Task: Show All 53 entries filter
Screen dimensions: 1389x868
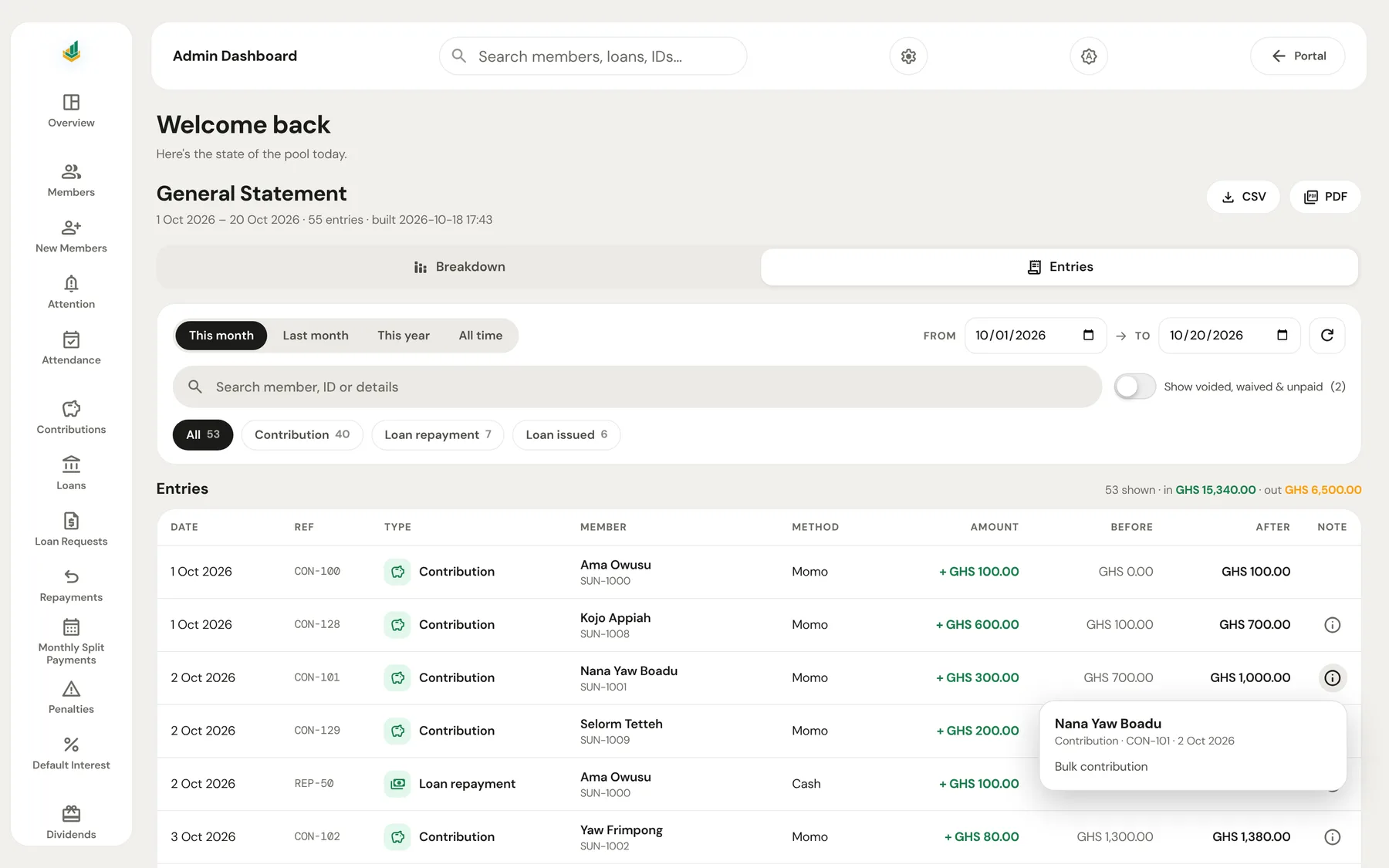Action: (x=203, y=435)
